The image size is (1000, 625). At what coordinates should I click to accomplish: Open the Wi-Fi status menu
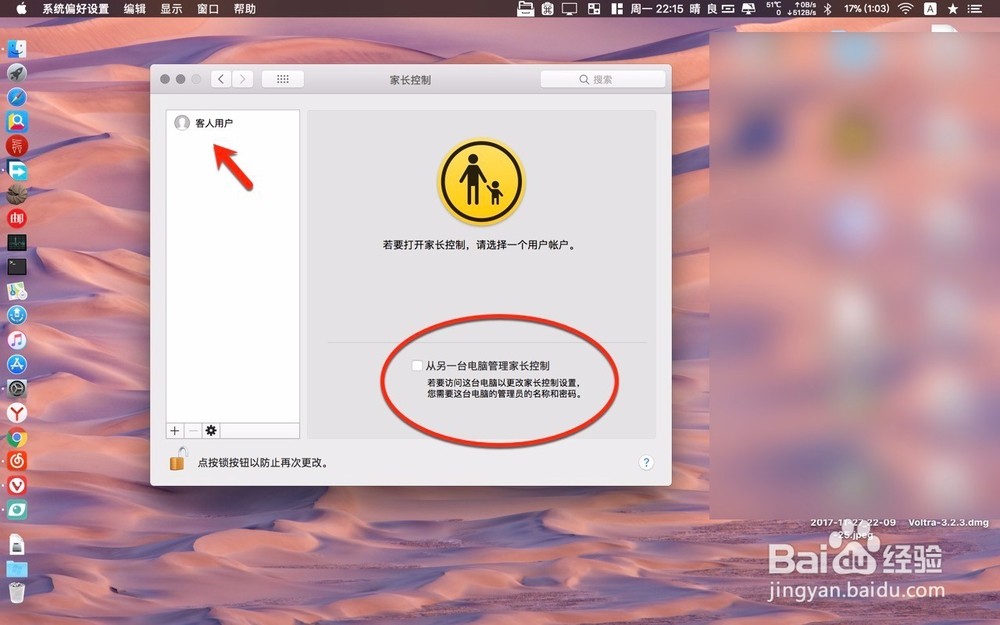pyautogui.click(x=905, y=8)
